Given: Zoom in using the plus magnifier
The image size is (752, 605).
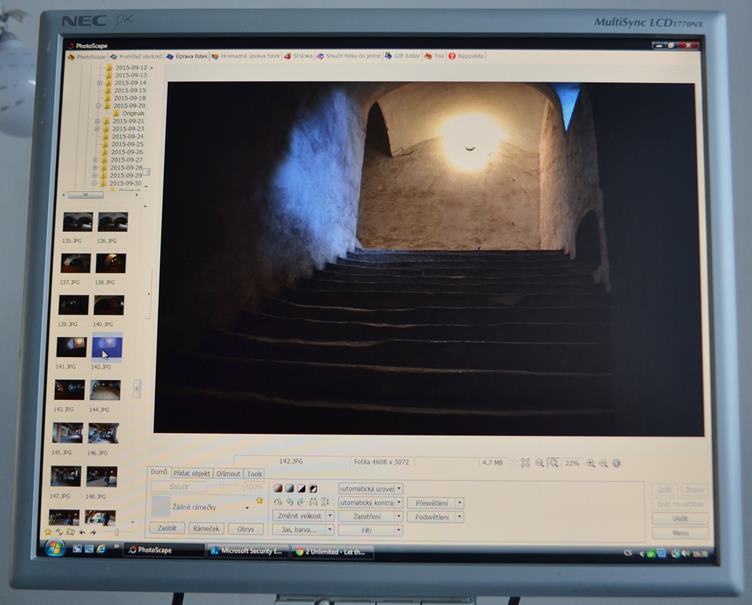Looking at the screenshot, I should [x=590, y=463].
